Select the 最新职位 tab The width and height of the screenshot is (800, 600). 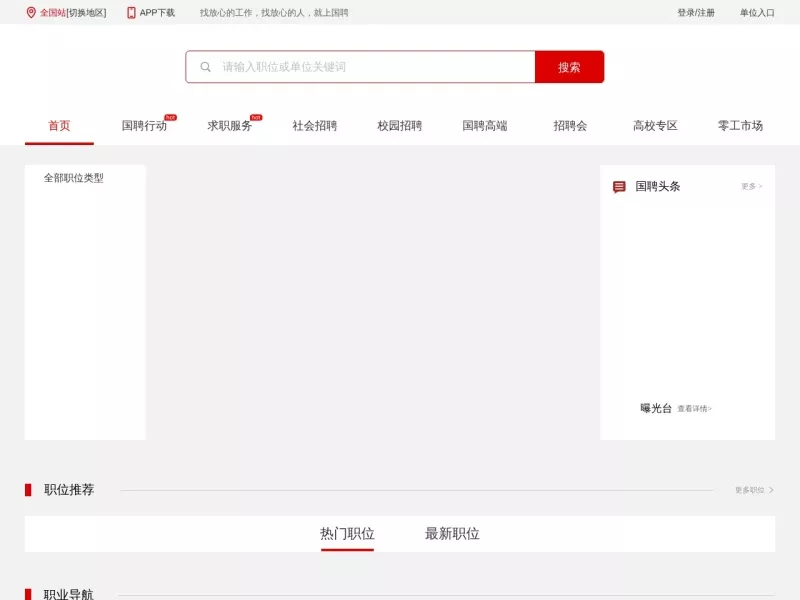pos(452,534)
